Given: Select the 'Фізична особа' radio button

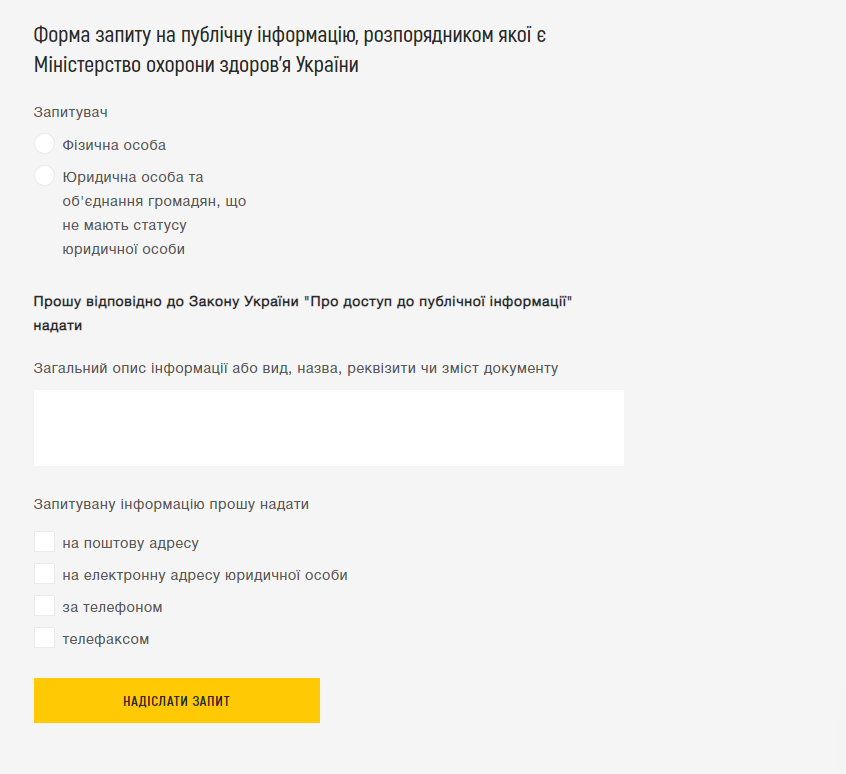Looking at the screenshot, I should (x=44, y=144).
